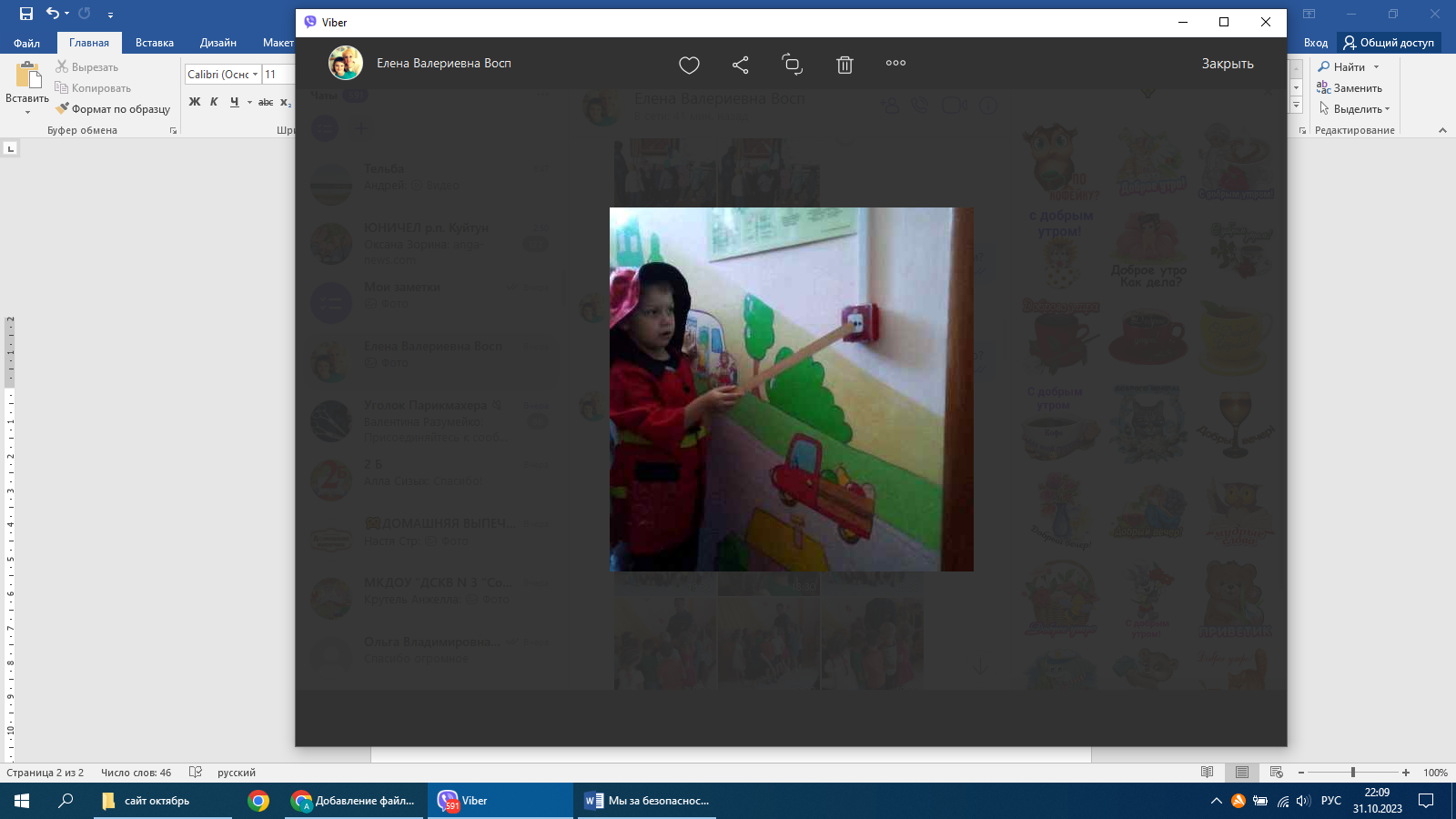The image size is (1456, 819).
Task: Zoom in with plus button
Action: point(1406,773)
